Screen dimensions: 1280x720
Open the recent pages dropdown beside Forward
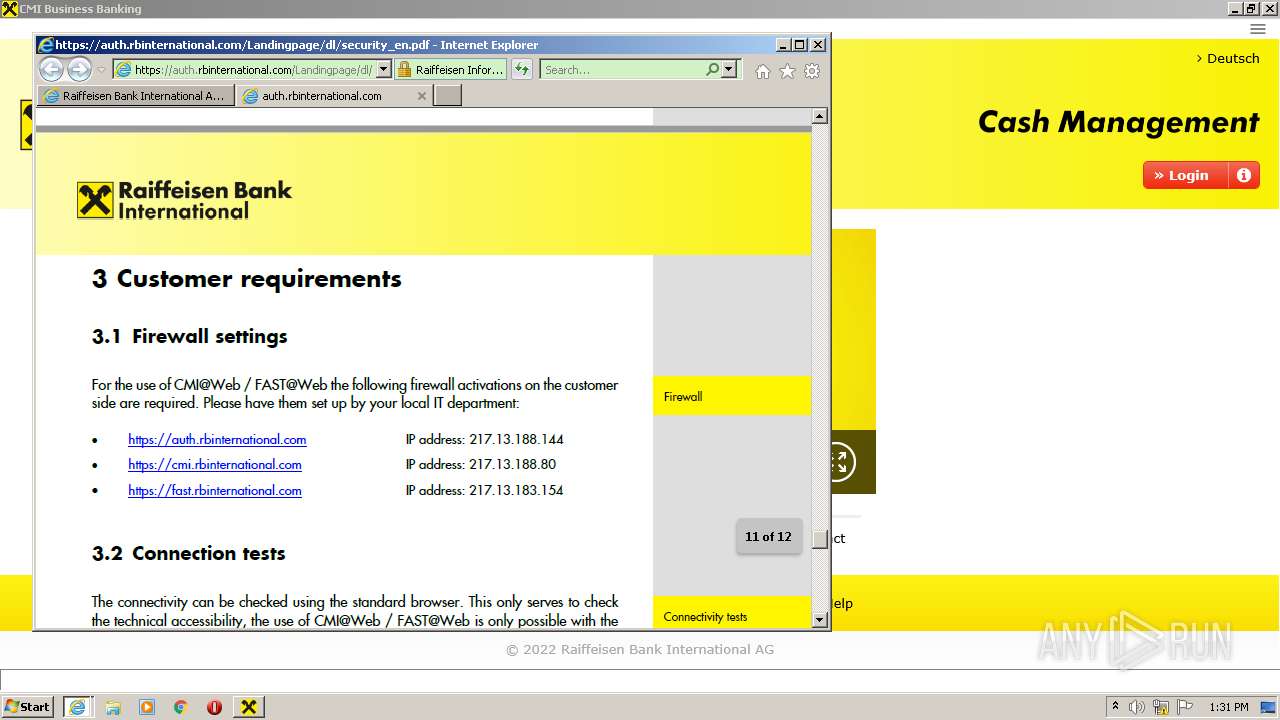click(101, 70)
